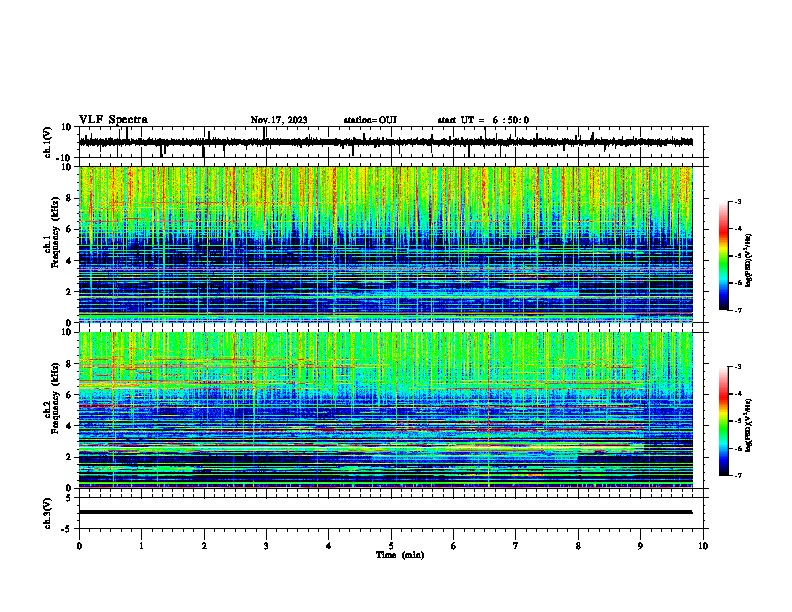Click the "VLF Spectra" title text
792x612 pixels.
coord(113,120)
